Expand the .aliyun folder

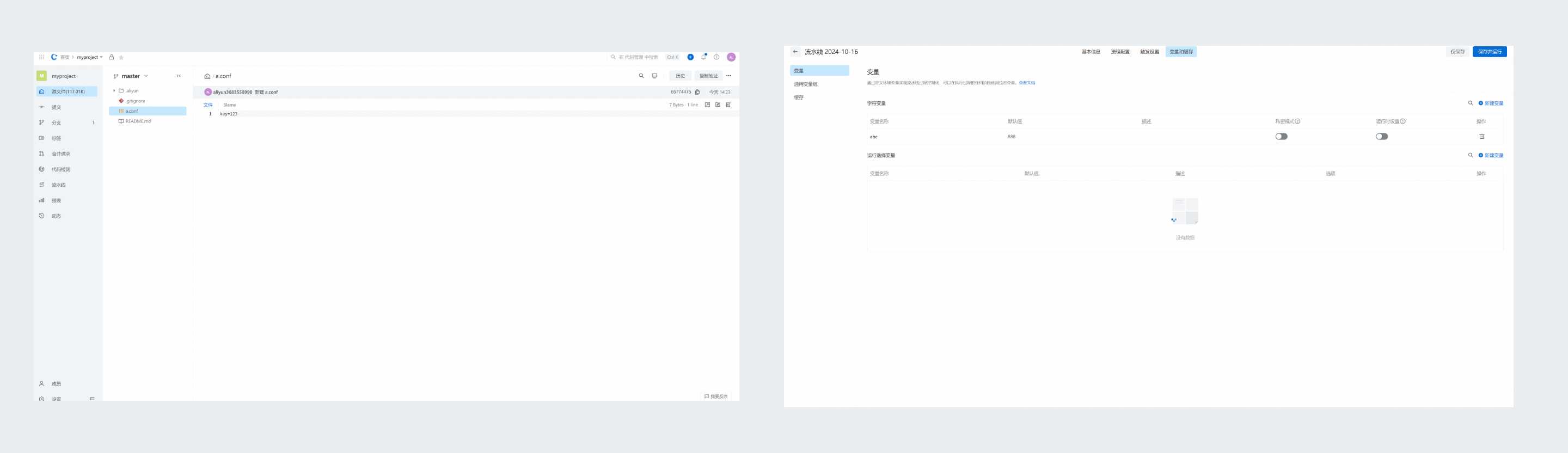(114, 91)
